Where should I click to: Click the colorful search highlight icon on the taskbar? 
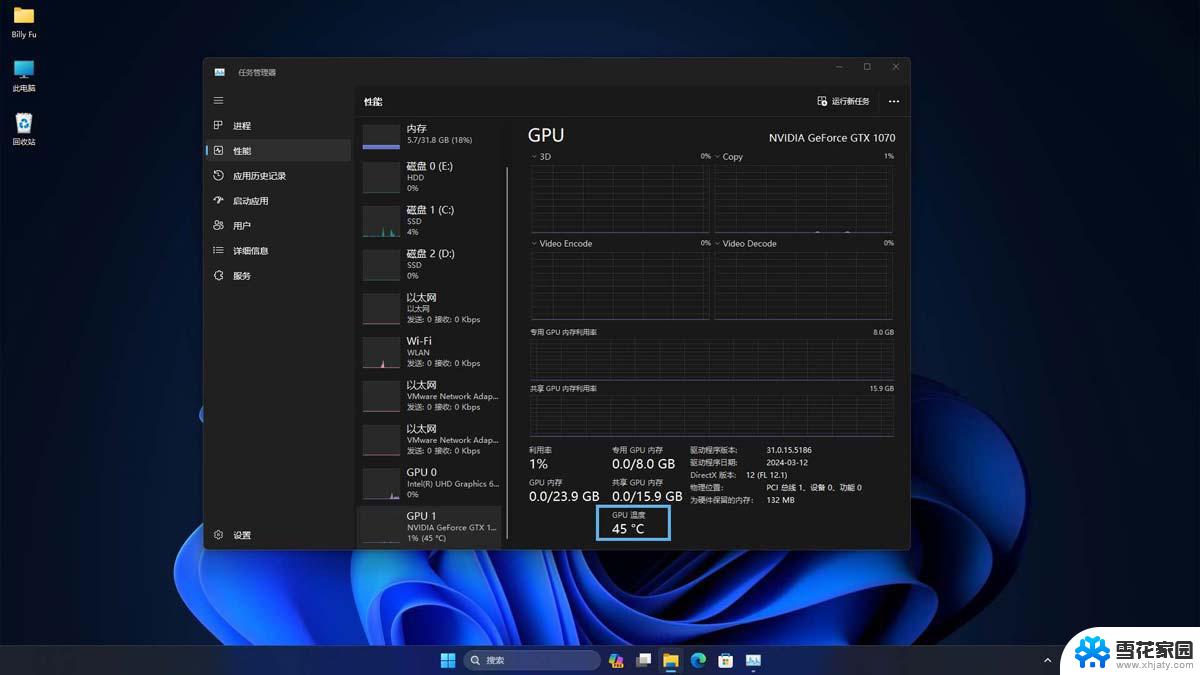click(617, 660)
